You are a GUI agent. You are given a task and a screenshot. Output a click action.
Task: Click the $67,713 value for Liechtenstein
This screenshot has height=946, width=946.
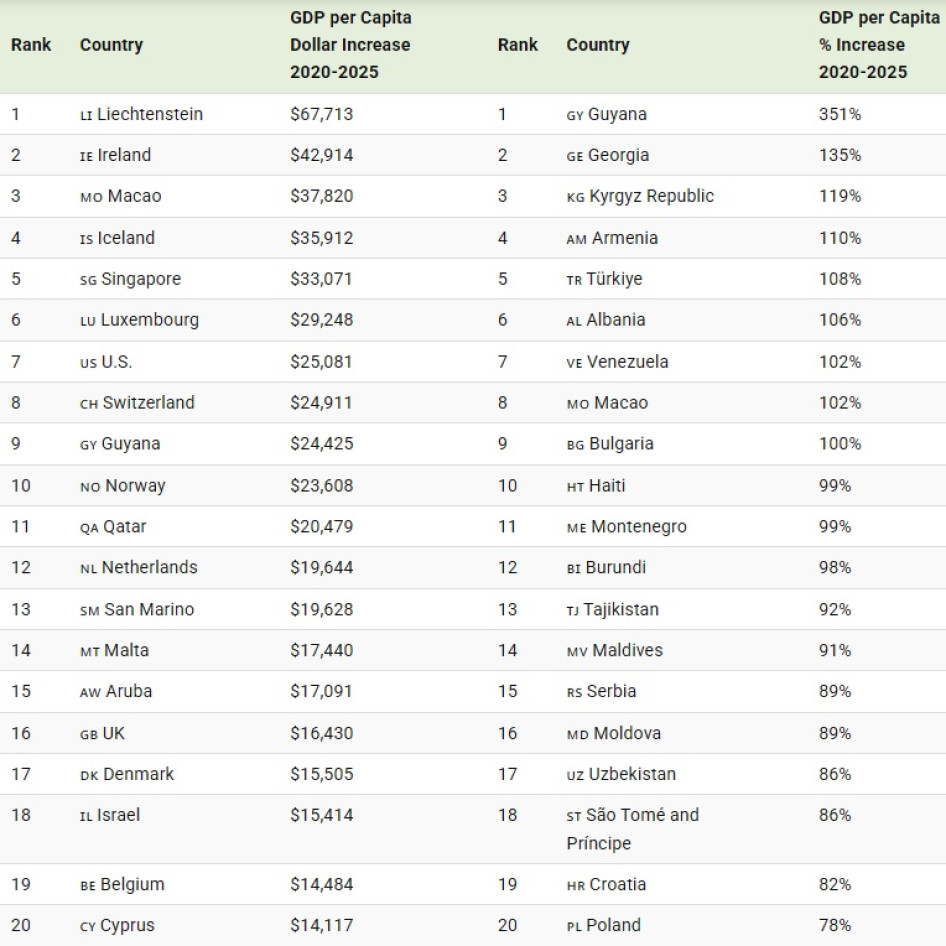point(321,114)
